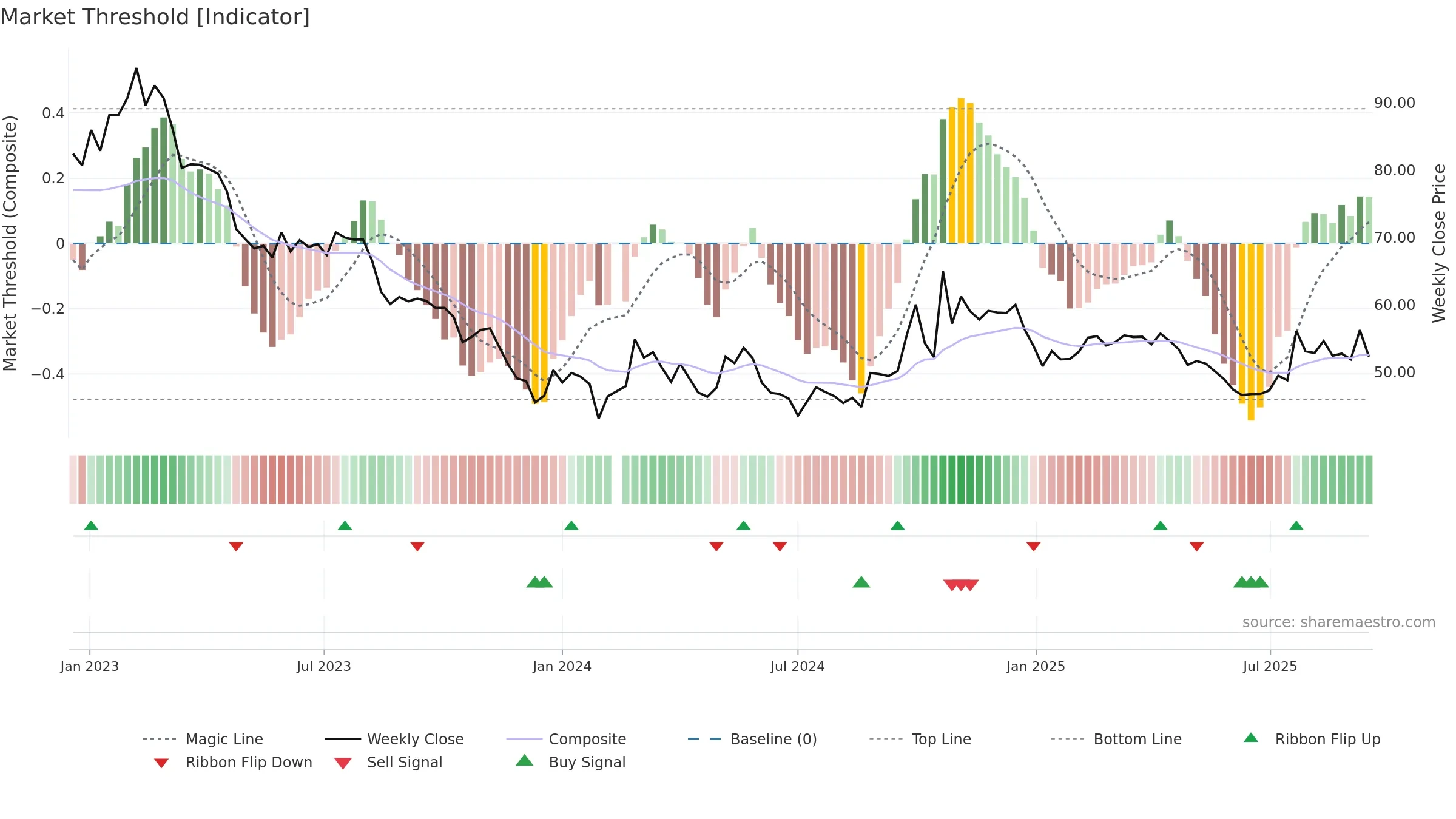This screenshot has height=819, width=1456.
Task: Toggle the Ribbon Flip Up legend entry
Action: coord(1311,739)
